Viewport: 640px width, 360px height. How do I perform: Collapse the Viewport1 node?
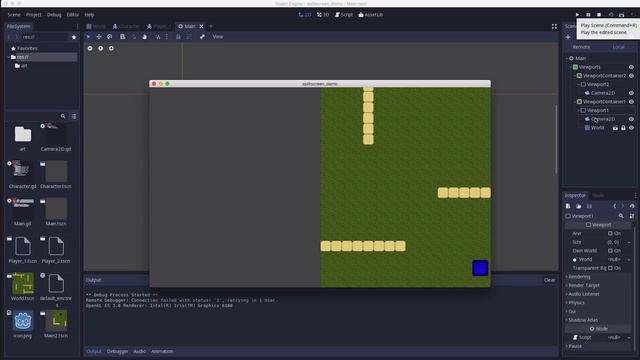(x=579, y=110)
